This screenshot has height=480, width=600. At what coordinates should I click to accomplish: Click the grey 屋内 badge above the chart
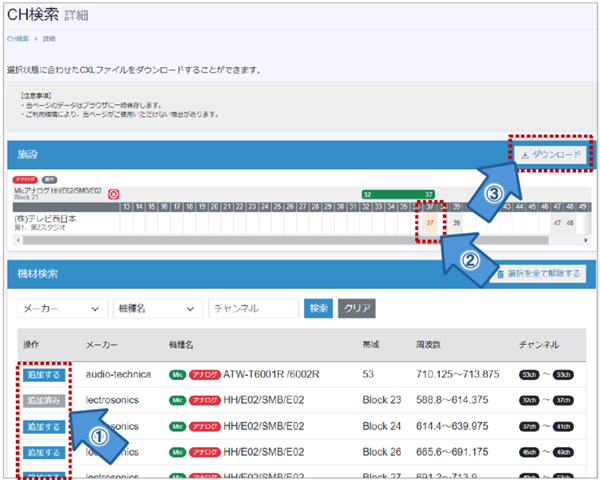click(x=49, y=180)
